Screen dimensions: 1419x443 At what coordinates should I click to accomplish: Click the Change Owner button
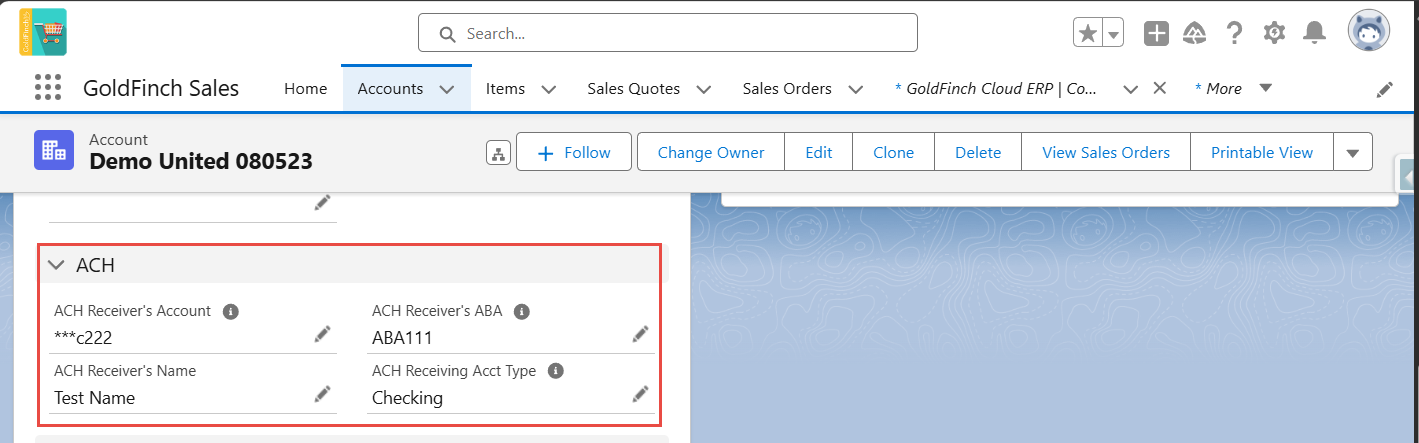point(711,152)
